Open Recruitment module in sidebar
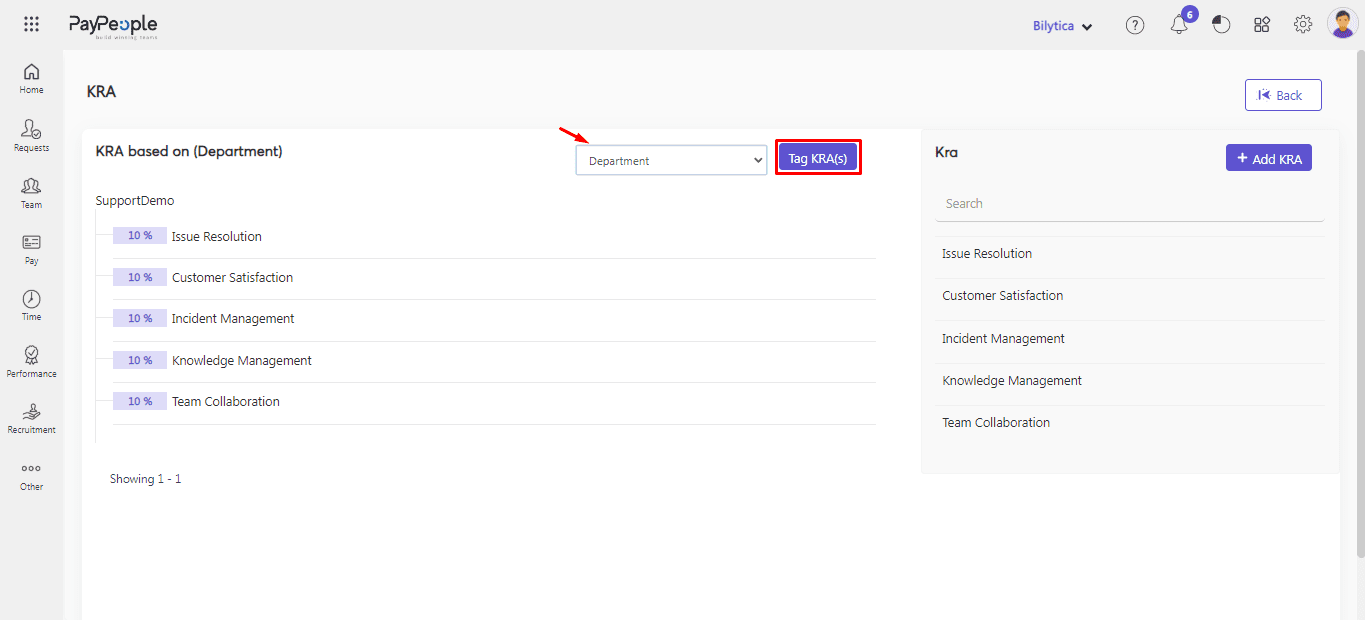This screenshot has width=1365, height=620. point(31,418)
